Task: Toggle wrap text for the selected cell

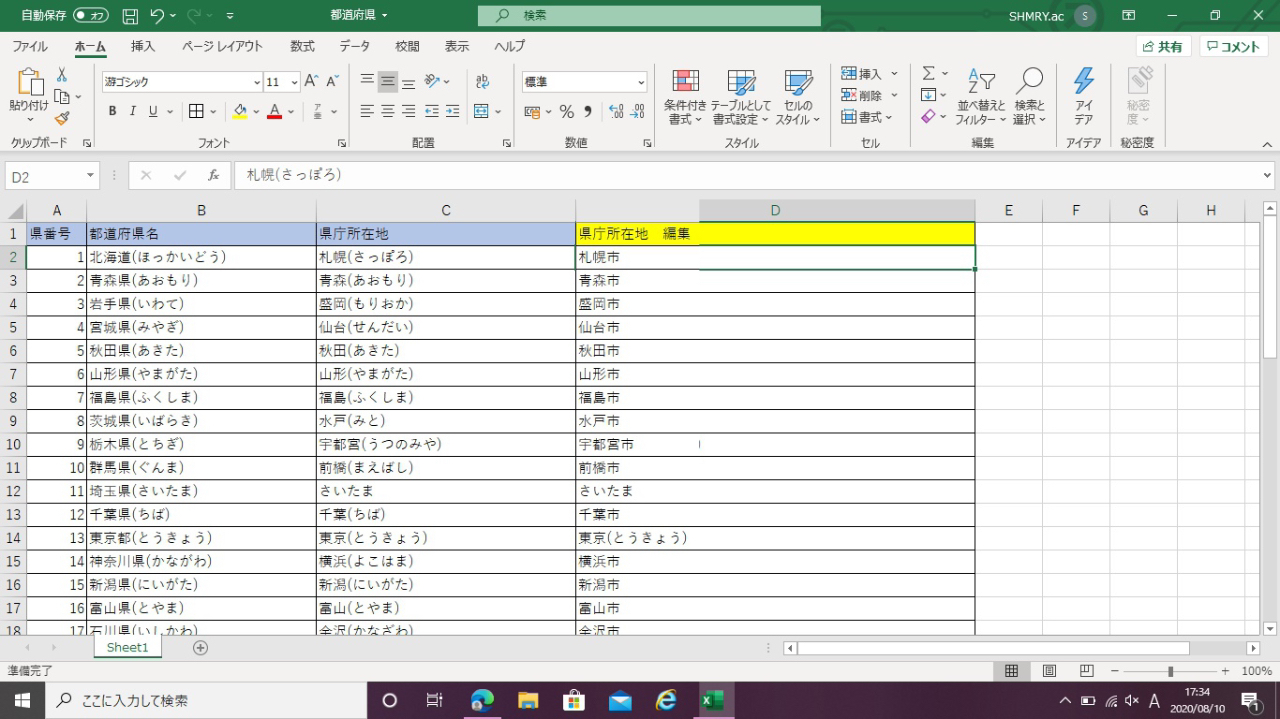Action: (x=481, y=80)
